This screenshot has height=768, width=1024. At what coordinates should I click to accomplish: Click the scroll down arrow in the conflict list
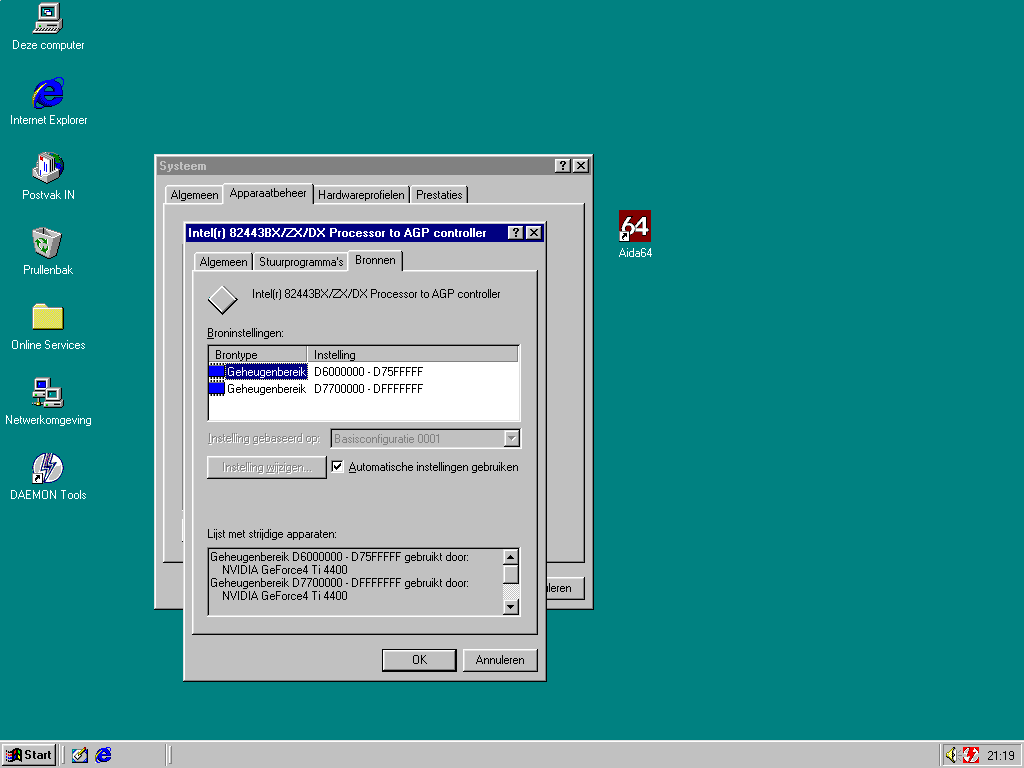[511, 607]
